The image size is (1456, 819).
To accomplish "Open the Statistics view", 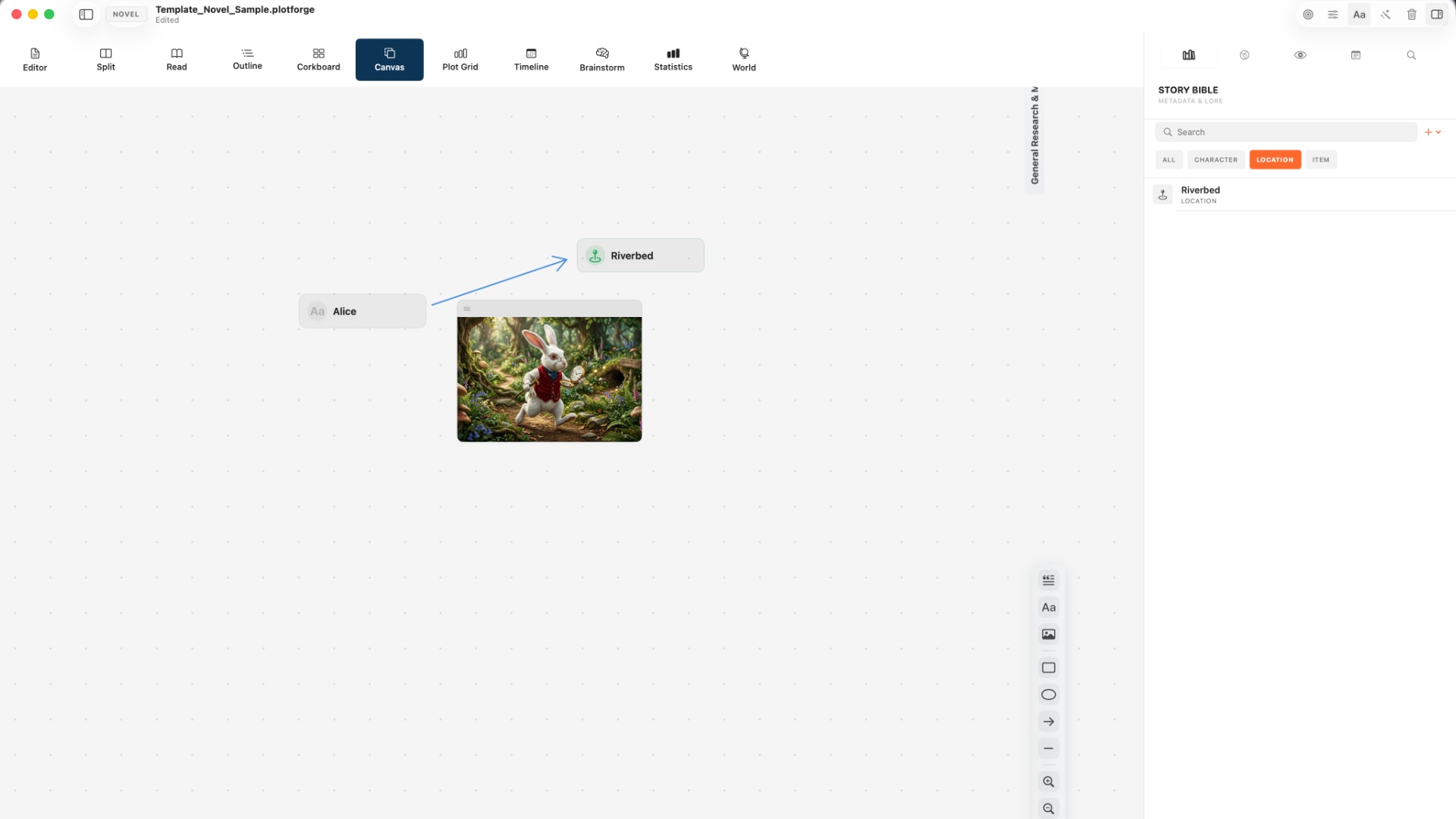I will (x=673, y=59).
